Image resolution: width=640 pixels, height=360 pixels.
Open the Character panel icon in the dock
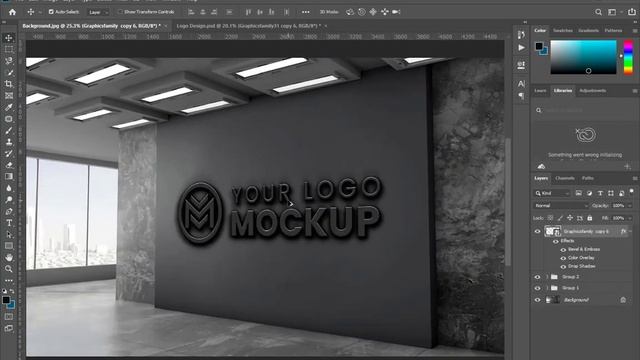(521, 84)
